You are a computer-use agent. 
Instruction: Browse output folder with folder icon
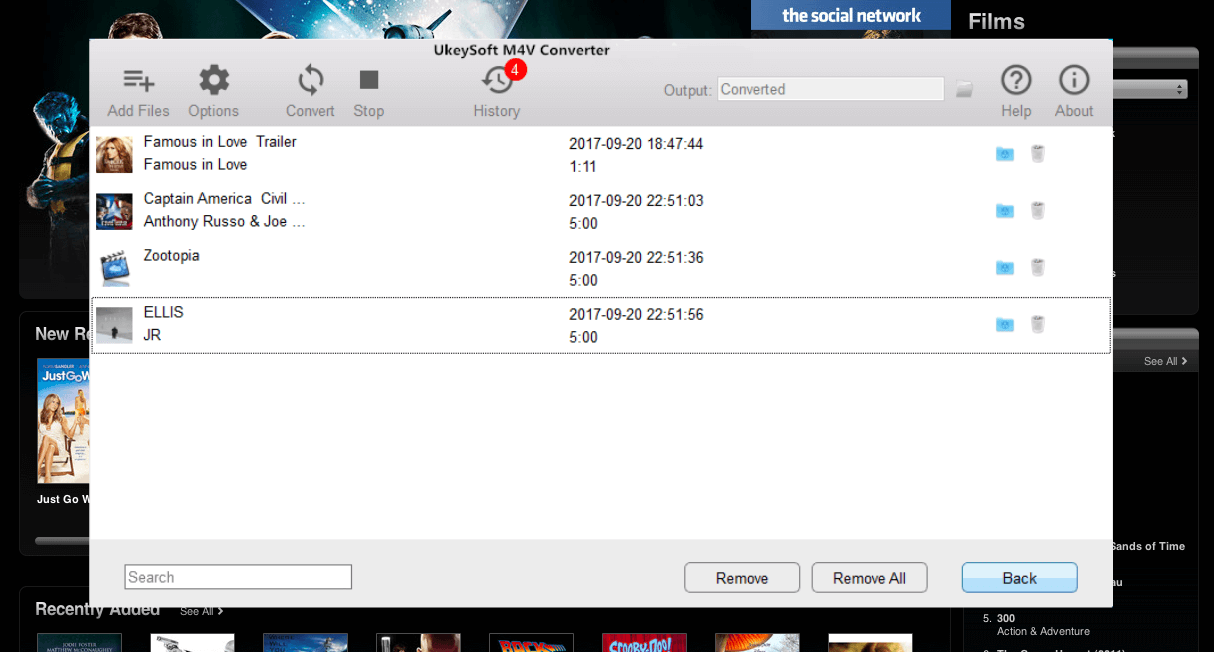[964, 90]
